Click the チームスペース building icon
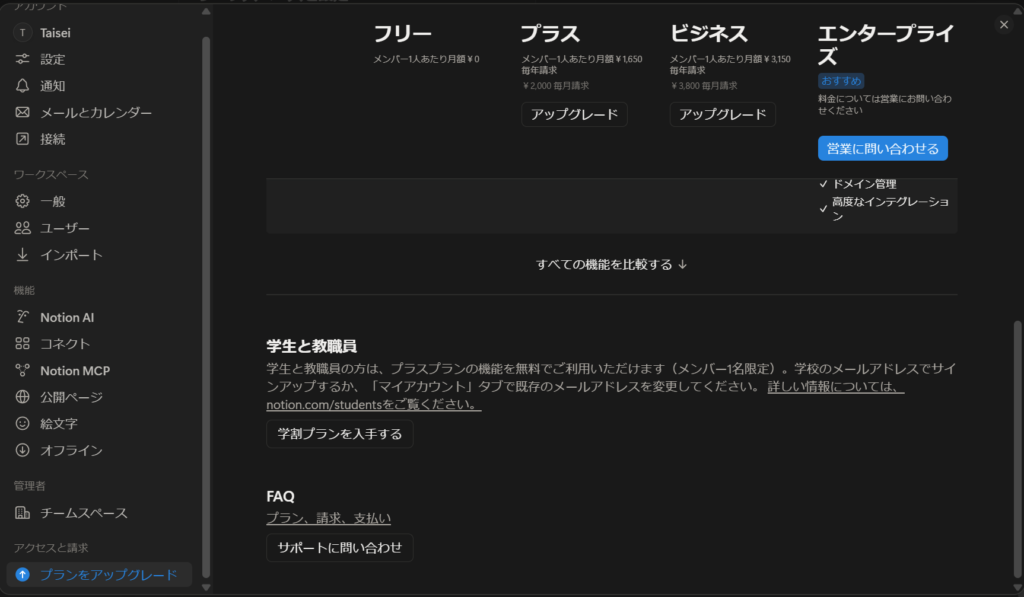This screenshot has width=1024, height=597. (23, 513)
